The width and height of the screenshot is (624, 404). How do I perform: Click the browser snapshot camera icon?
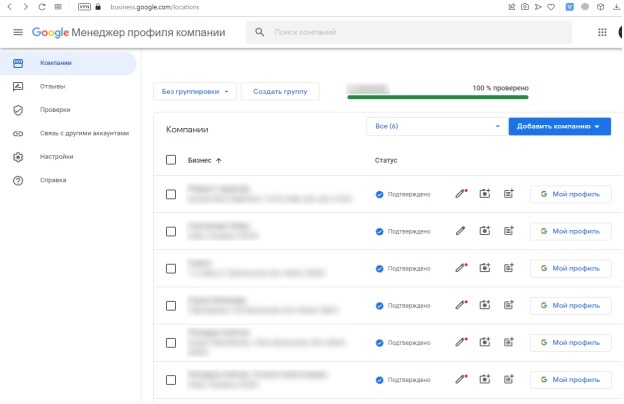525,7
